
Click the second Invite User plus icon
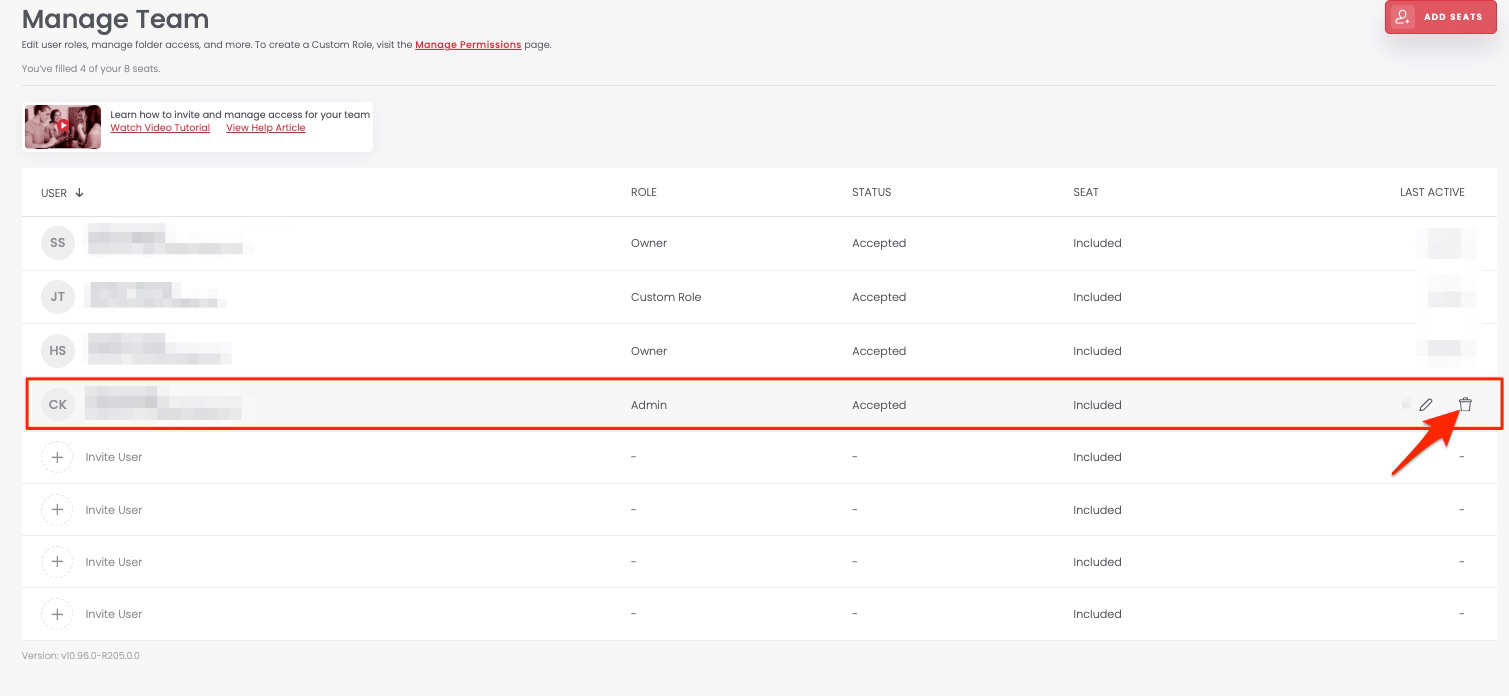(x=57, y=510)
